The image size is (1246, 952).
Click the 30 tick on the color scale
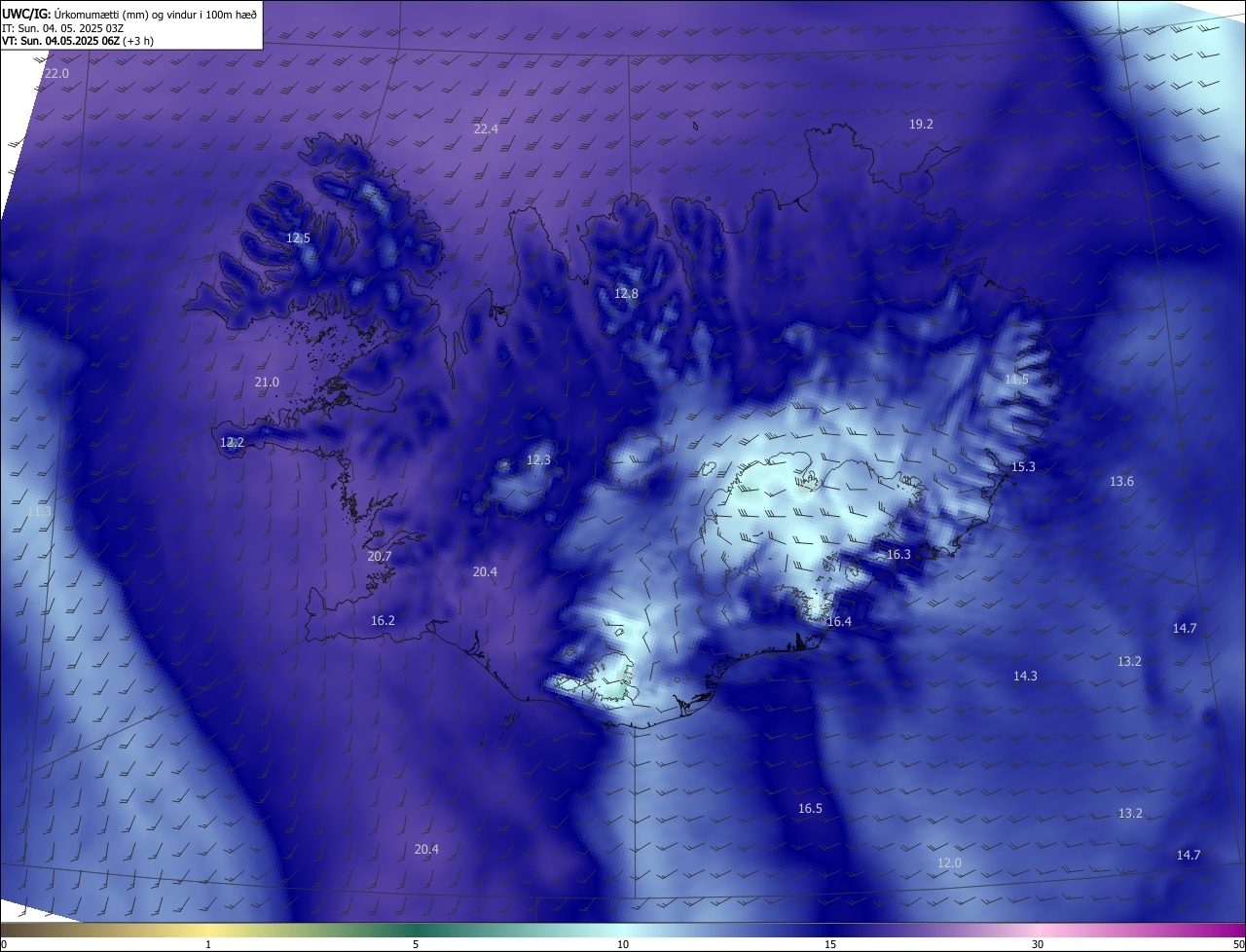(1038, 944)
